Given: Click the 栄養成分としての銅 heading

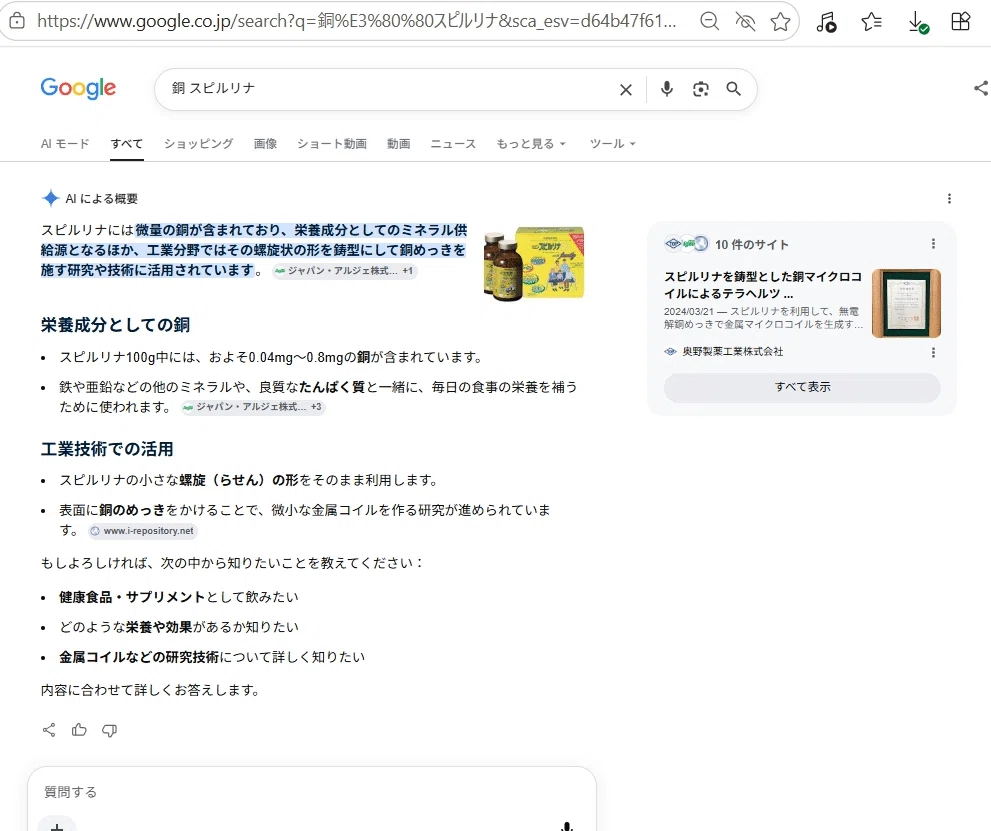Looking at the screenshot, I should coord(115,325).
